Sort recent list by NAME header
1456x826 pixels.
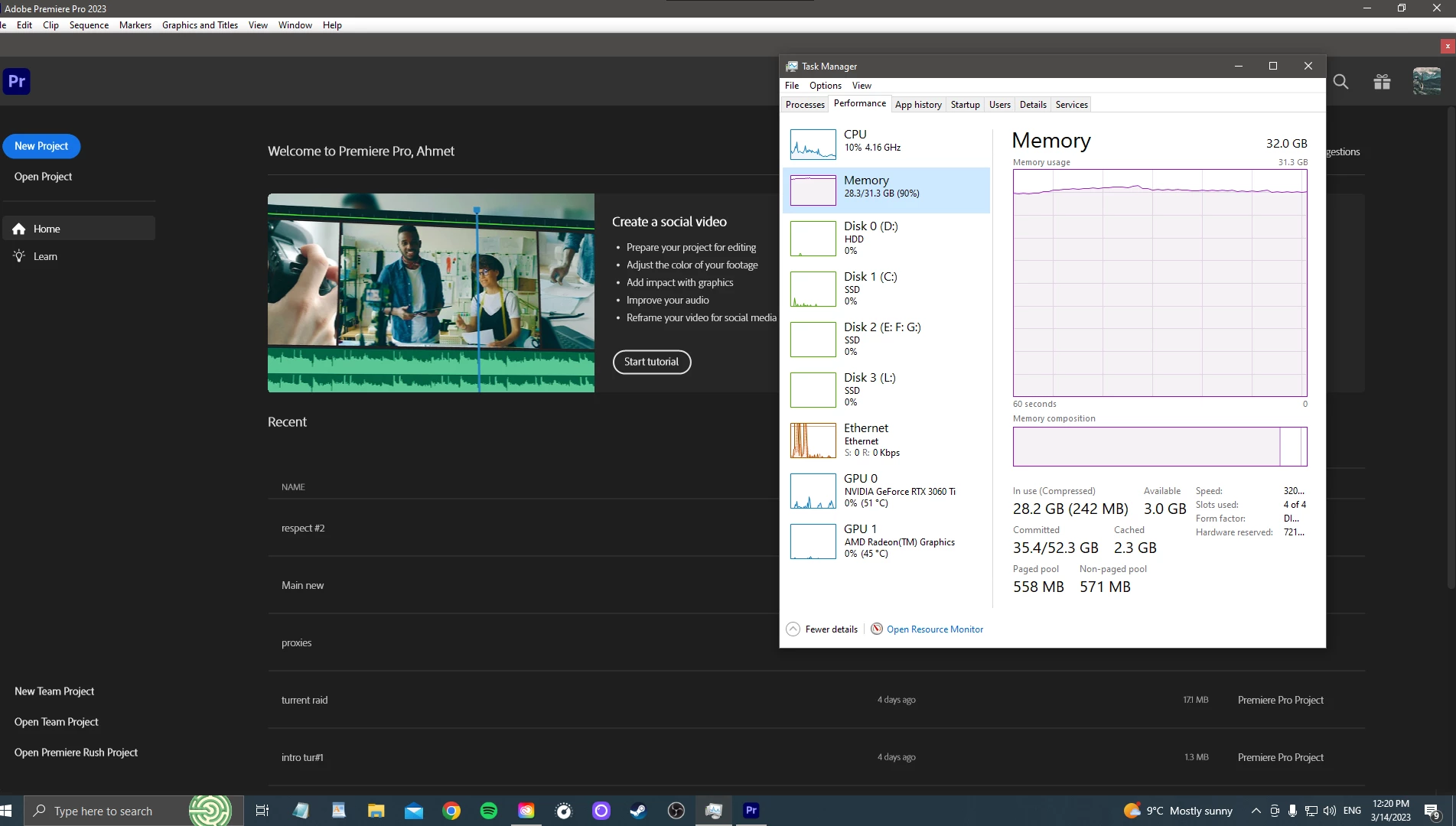293,487
